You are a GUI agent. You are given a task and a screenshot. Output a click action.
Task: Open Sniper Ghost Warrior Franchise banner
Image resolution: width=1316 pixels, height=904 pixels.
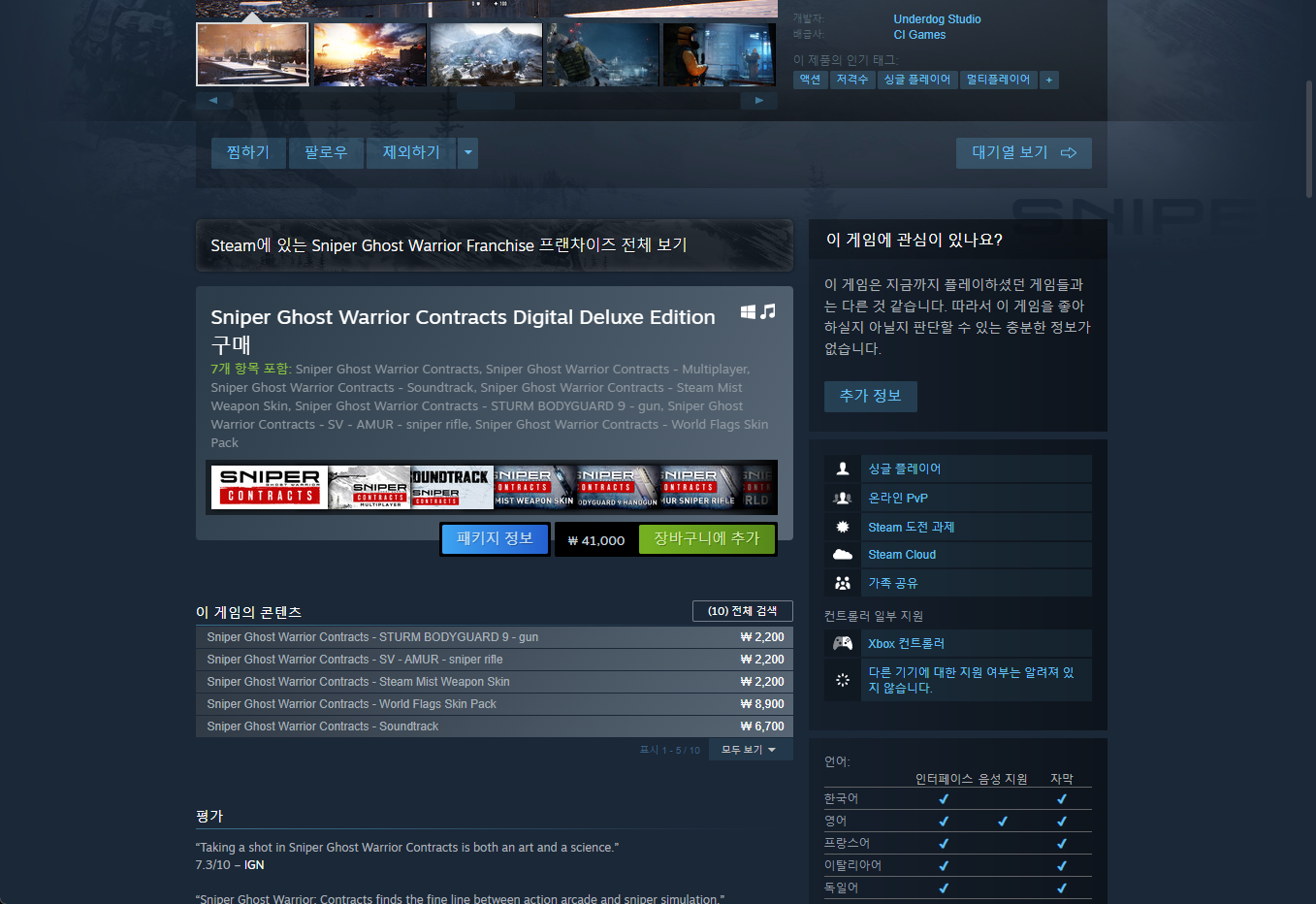point(495,245)
